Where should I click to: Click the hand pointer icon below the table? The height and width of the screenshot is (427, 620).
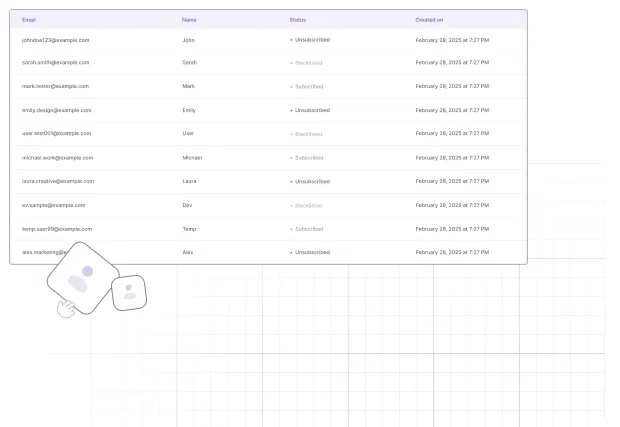67,309
